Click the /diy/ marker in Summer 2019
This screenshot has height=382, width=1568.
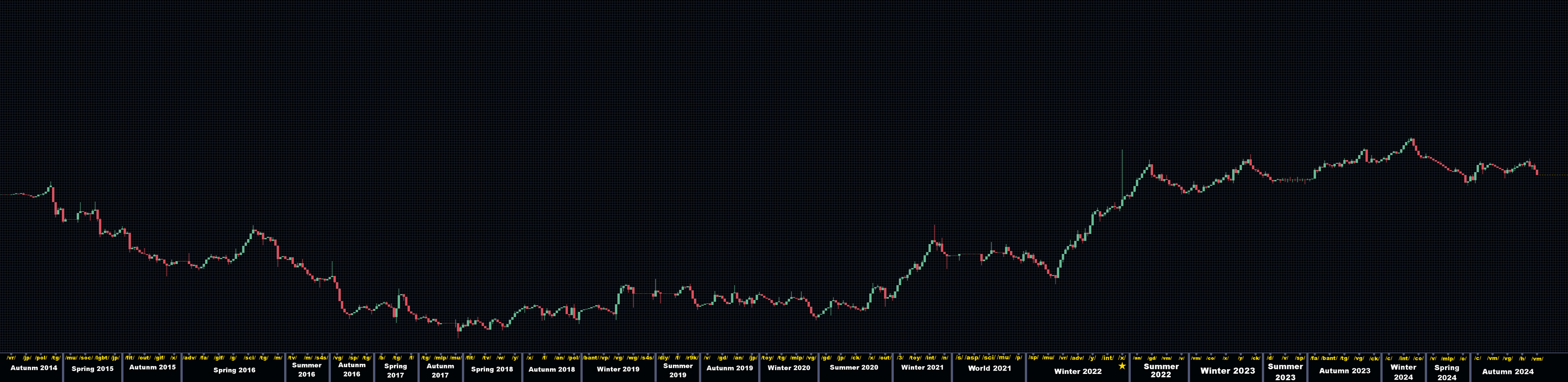point(664,358)
